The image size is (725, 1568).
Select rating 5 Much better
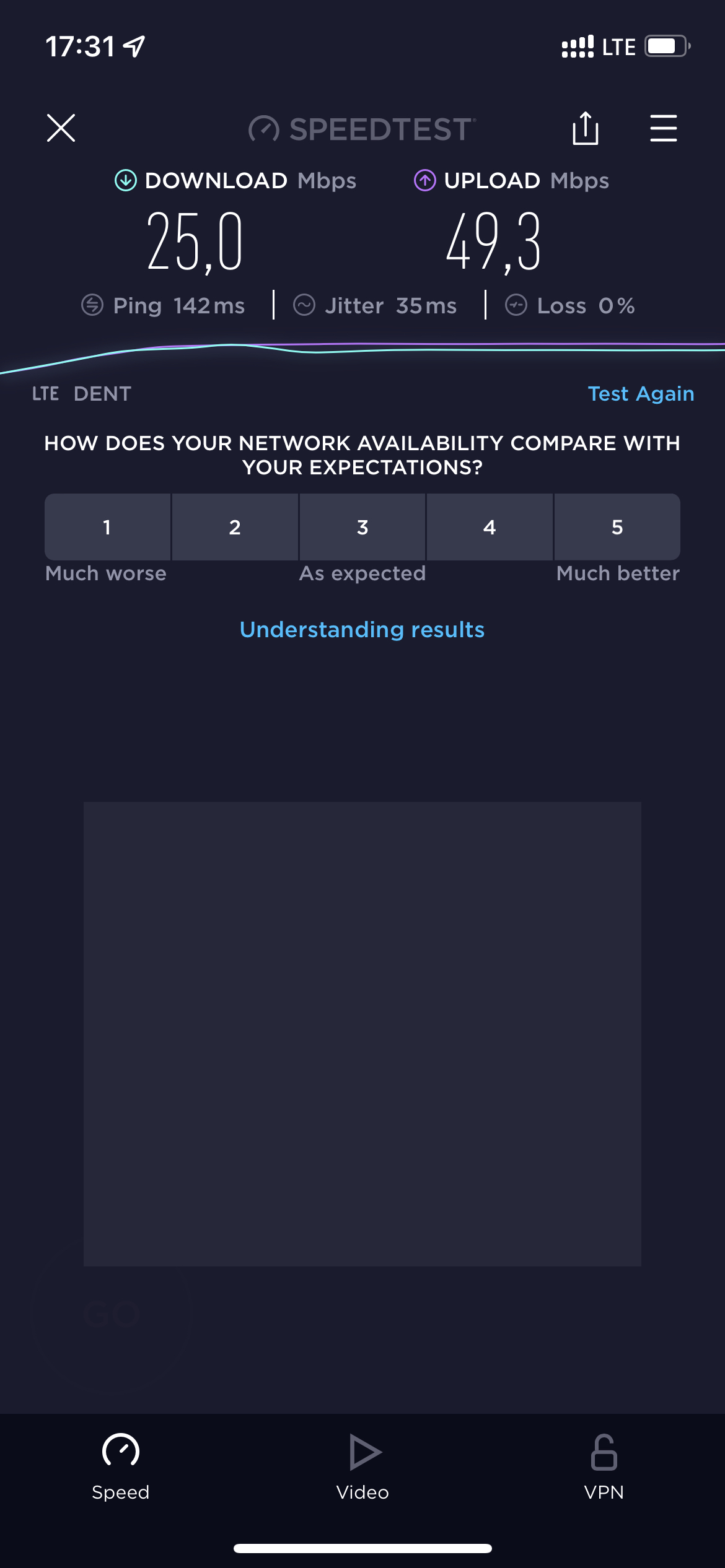(617, 527)
